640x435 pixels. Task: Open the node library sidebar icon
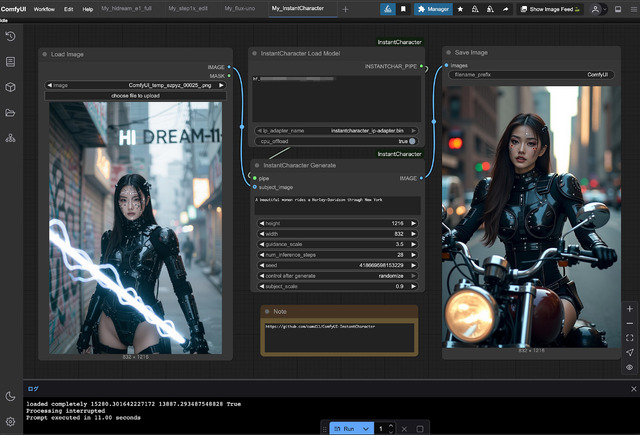(11, 62)
